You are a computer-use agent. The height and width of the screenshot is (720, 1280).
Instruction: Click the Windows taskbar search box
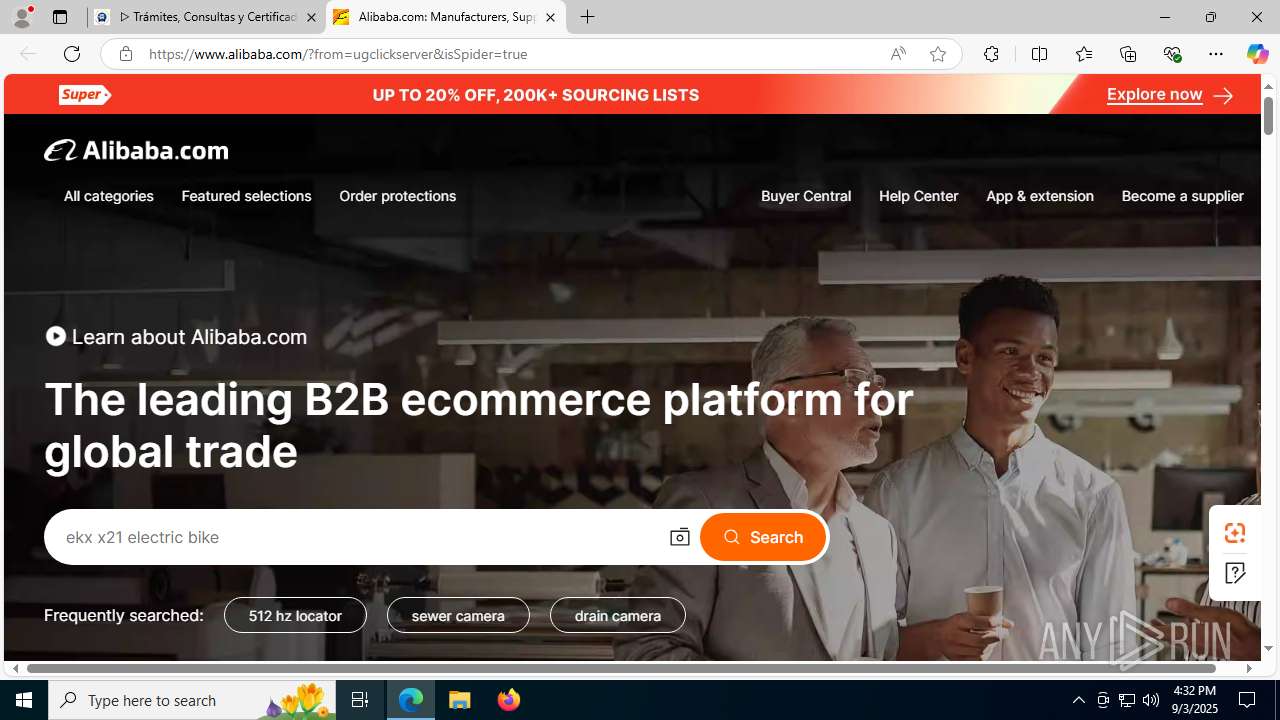point(192,700)
